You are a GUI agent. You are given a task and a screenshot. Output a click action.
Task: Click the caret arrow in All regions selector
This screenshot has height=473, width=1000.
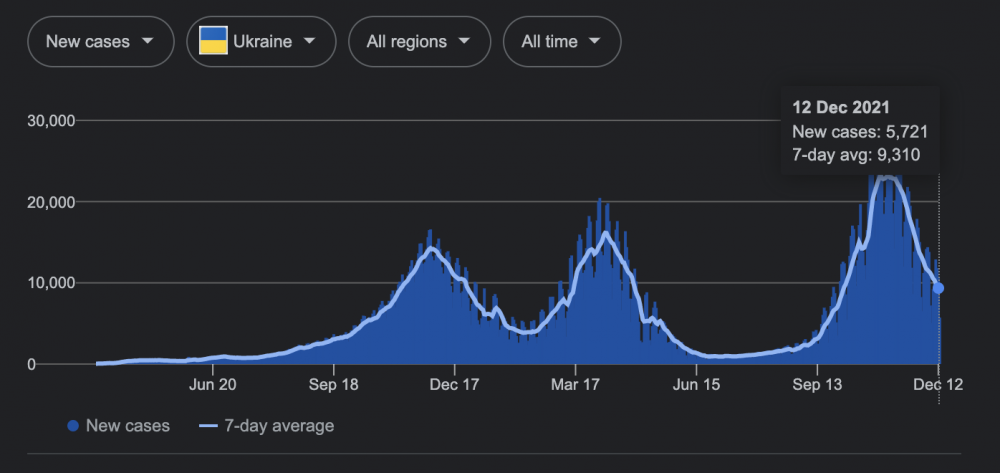click(x=464, y=41)
